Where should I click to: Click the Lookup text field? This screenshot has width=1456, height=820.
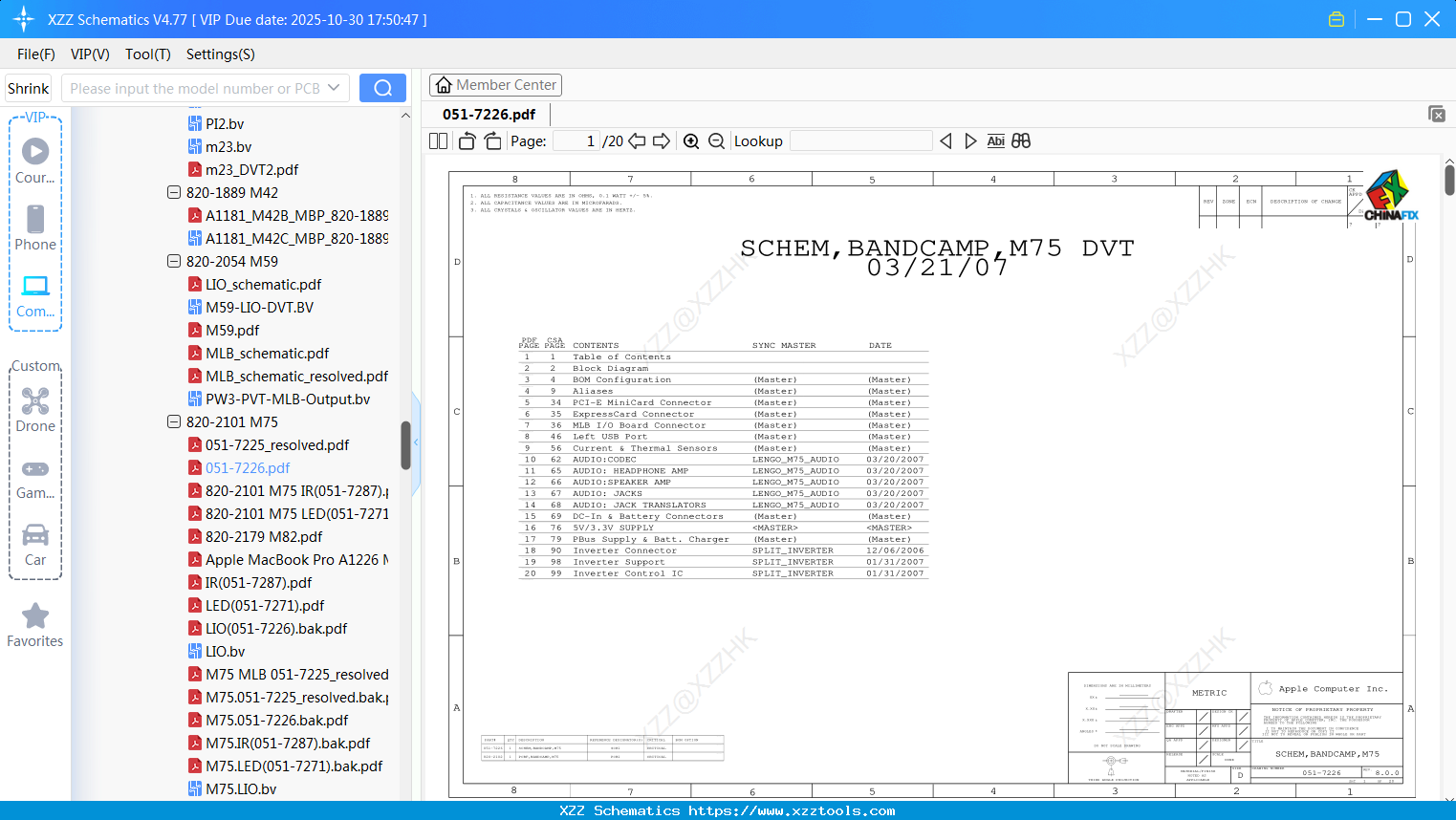pos(861,141)
